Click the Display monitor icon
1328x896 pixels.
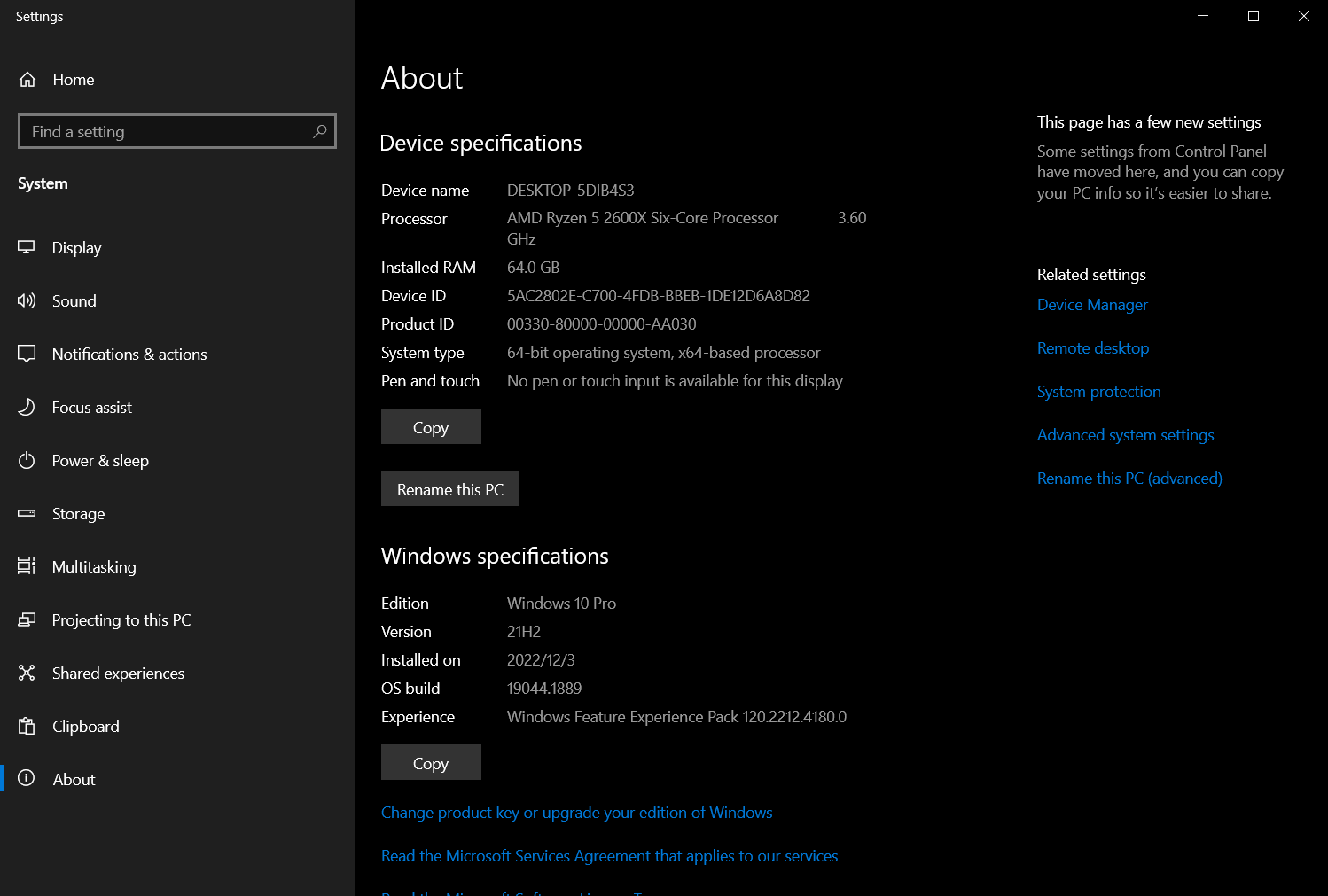[27, 247]
